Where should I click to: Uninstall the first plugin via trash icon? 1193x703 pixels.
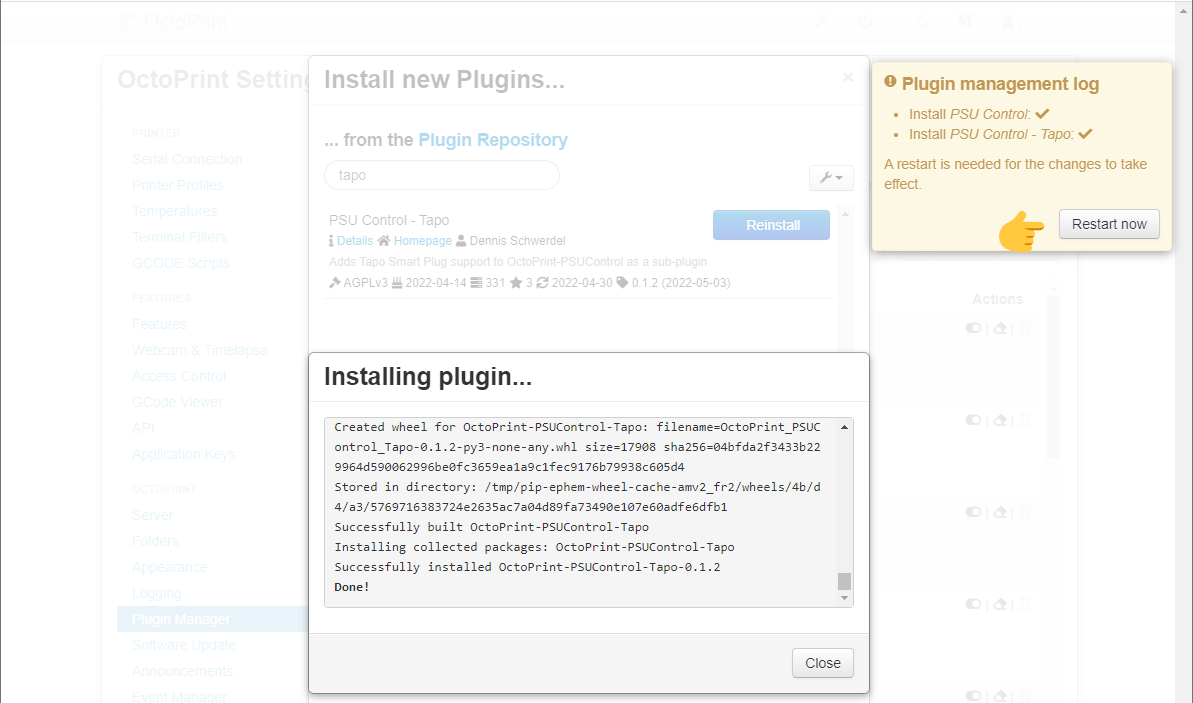1024,328
